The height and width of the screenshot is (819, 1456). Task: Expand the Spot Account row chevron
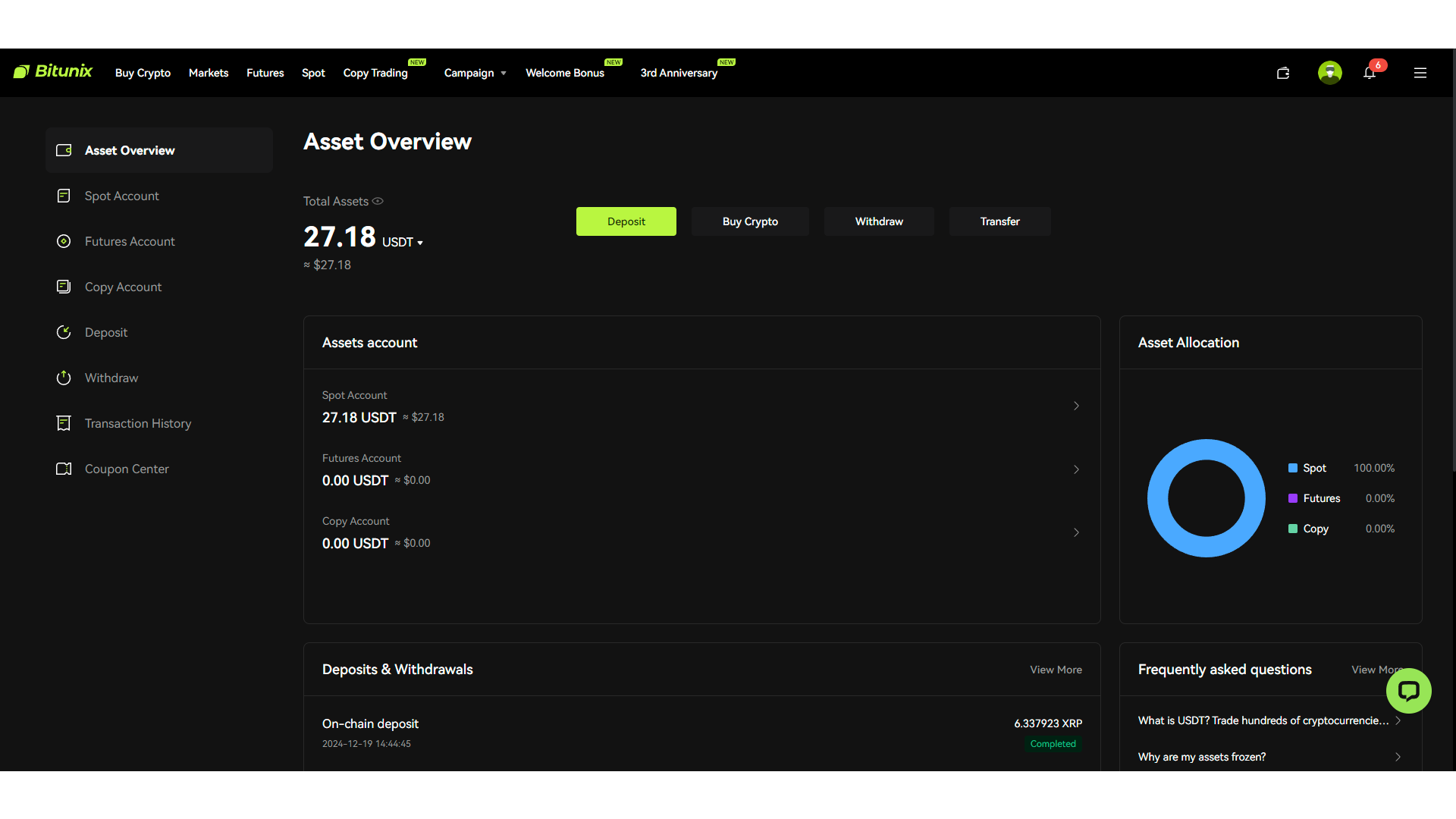tap(1076, 406)
